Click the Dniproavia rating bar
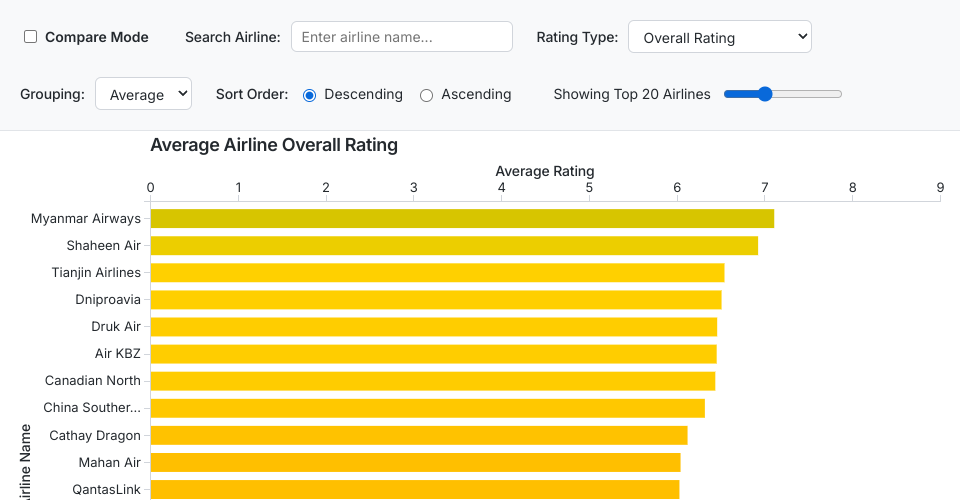This screenshot has width=960, height=500. click(x=435, y=299)
